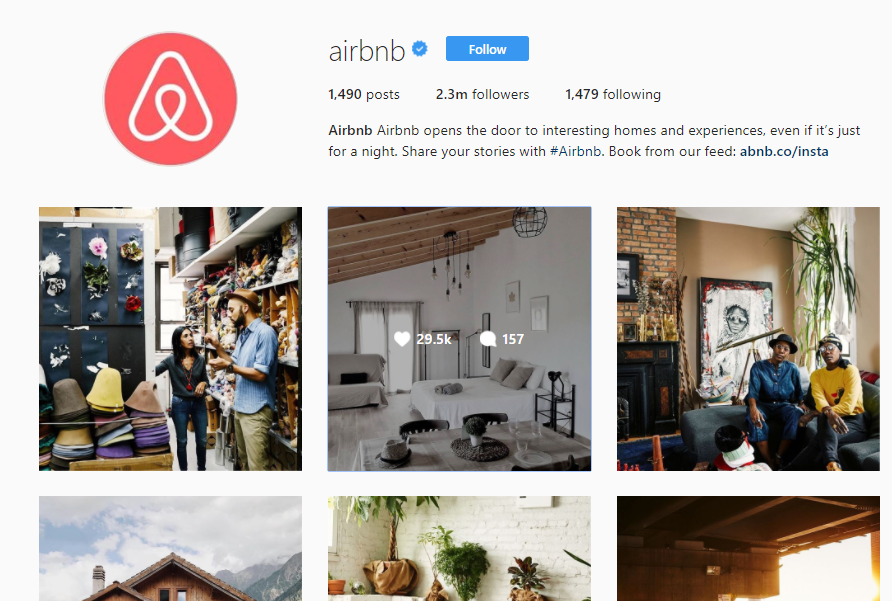Click the #Airbnb hashtag in bio
The width and height of the screenshot is (892, 601).
pyautogui.click(x=575, y=151)
